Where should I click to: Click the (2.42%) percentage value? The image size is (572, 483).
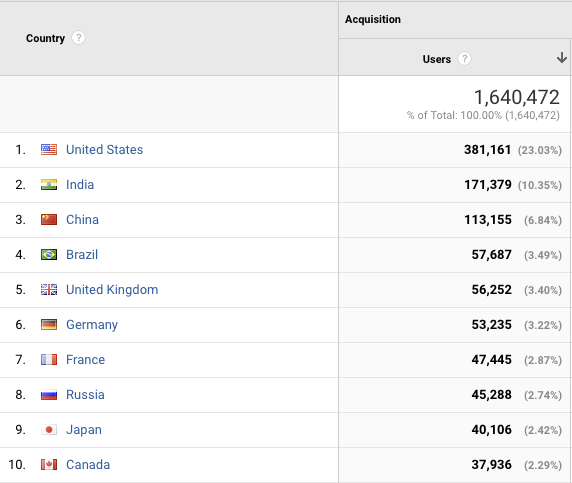pos(543,430)
